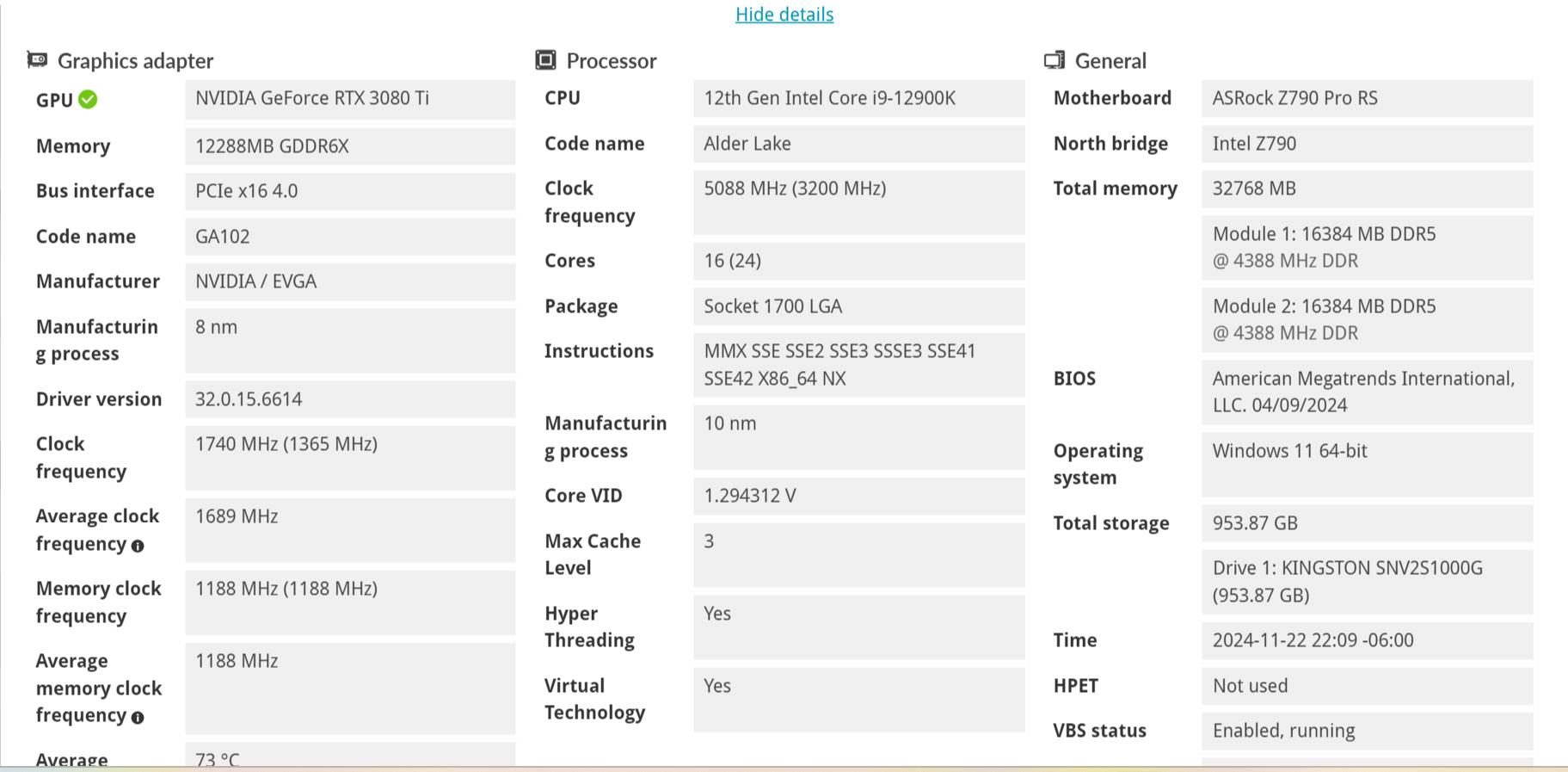Click the 953.87 GB total storage value
The width and height of the screenshot is (1568, 772).
[1368, 523]
